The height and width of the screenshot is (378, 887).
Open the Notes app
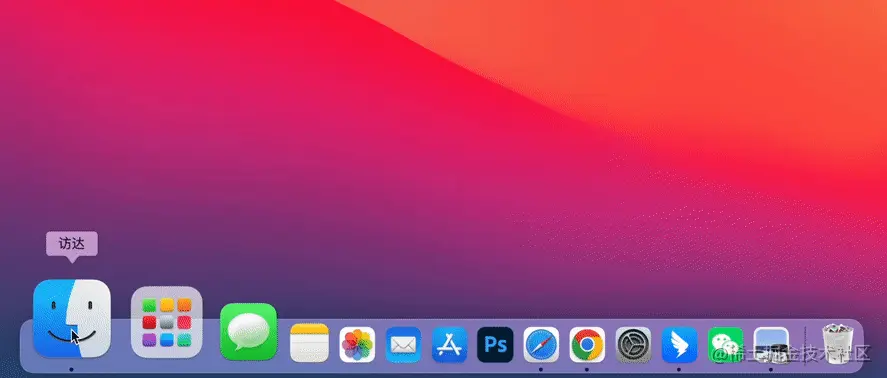tap(309, 343)
